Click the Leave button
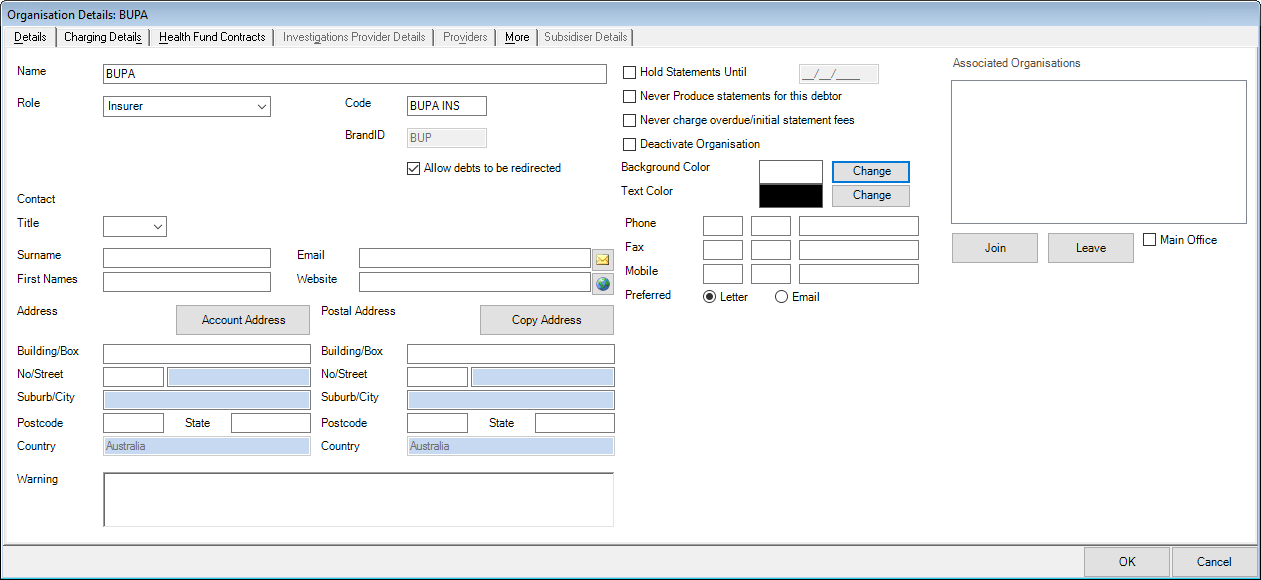 click(1091, 248)
